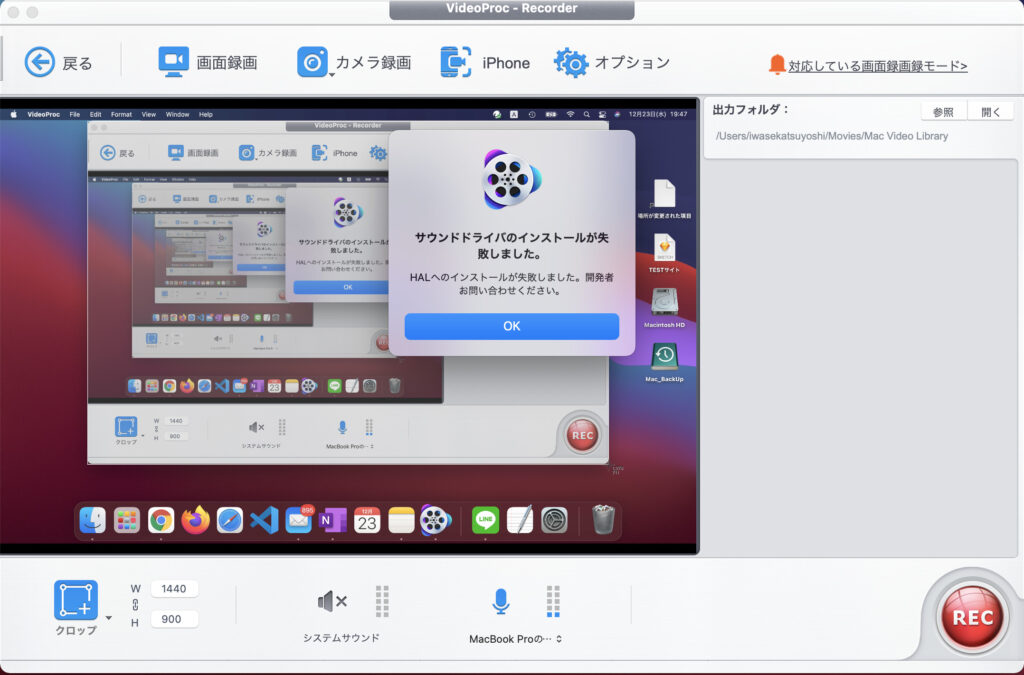The height and width of the screenshot is (675, 1024).
Task: Click the Wi-Fi status icon in menu bar
Action: point(570,114)
